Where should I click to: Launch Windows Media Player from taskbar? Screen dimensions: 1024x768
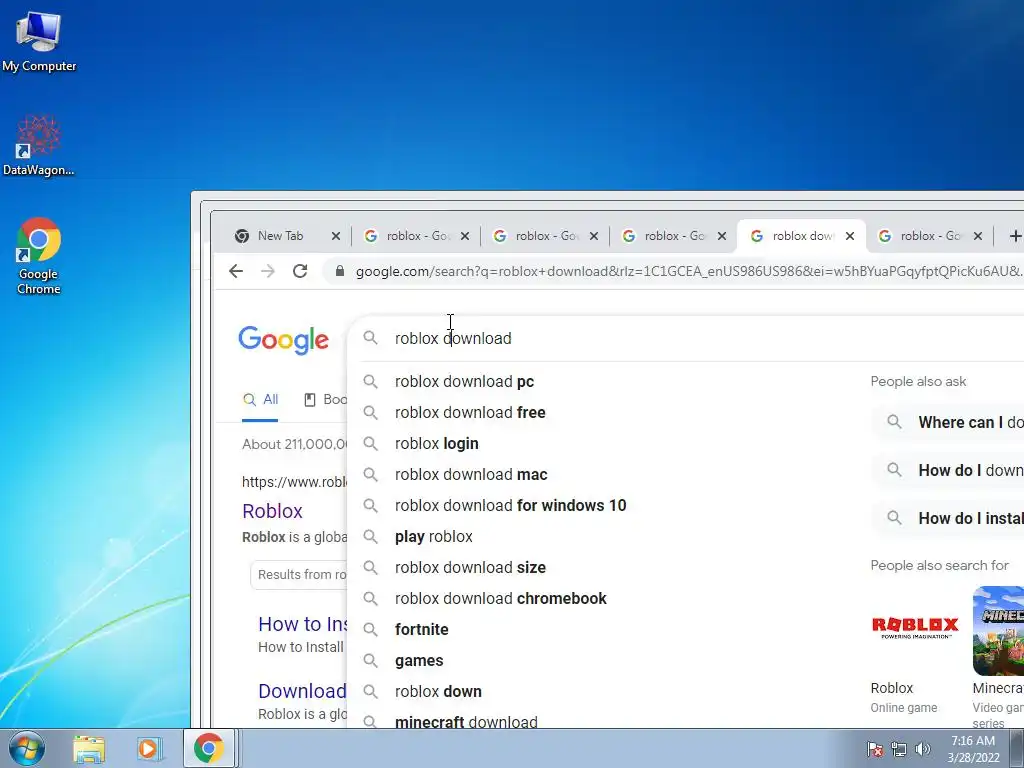148,749
